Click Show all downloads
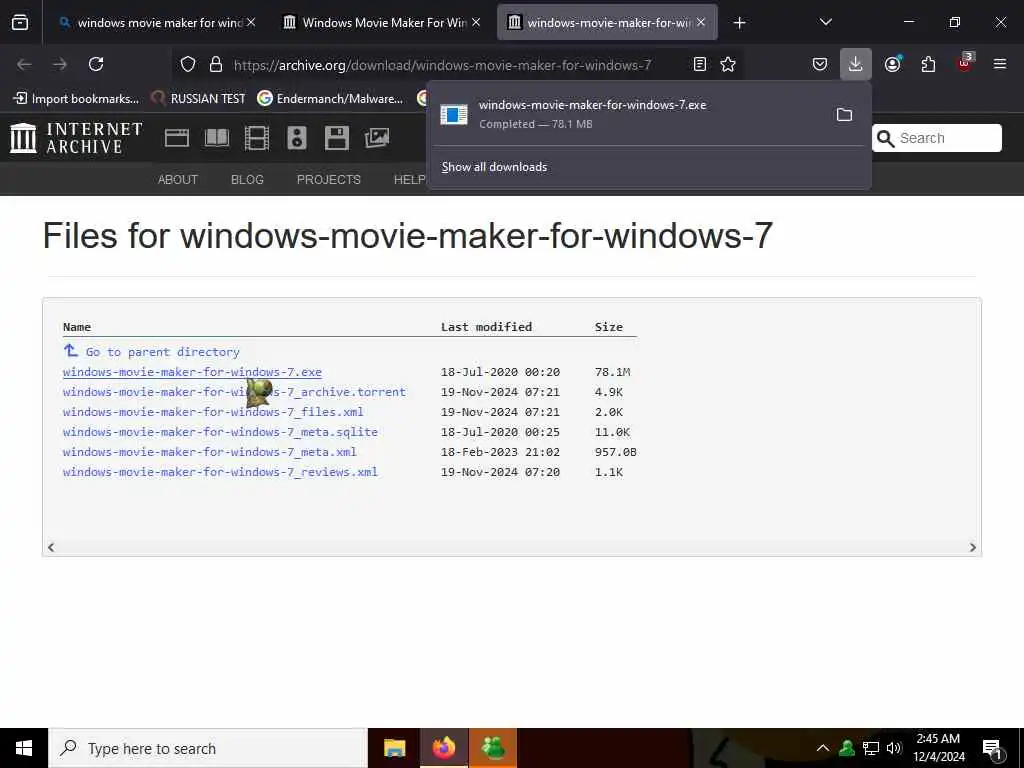The height and width of the screenshot is (768, 1024). [x=494, y=167]
